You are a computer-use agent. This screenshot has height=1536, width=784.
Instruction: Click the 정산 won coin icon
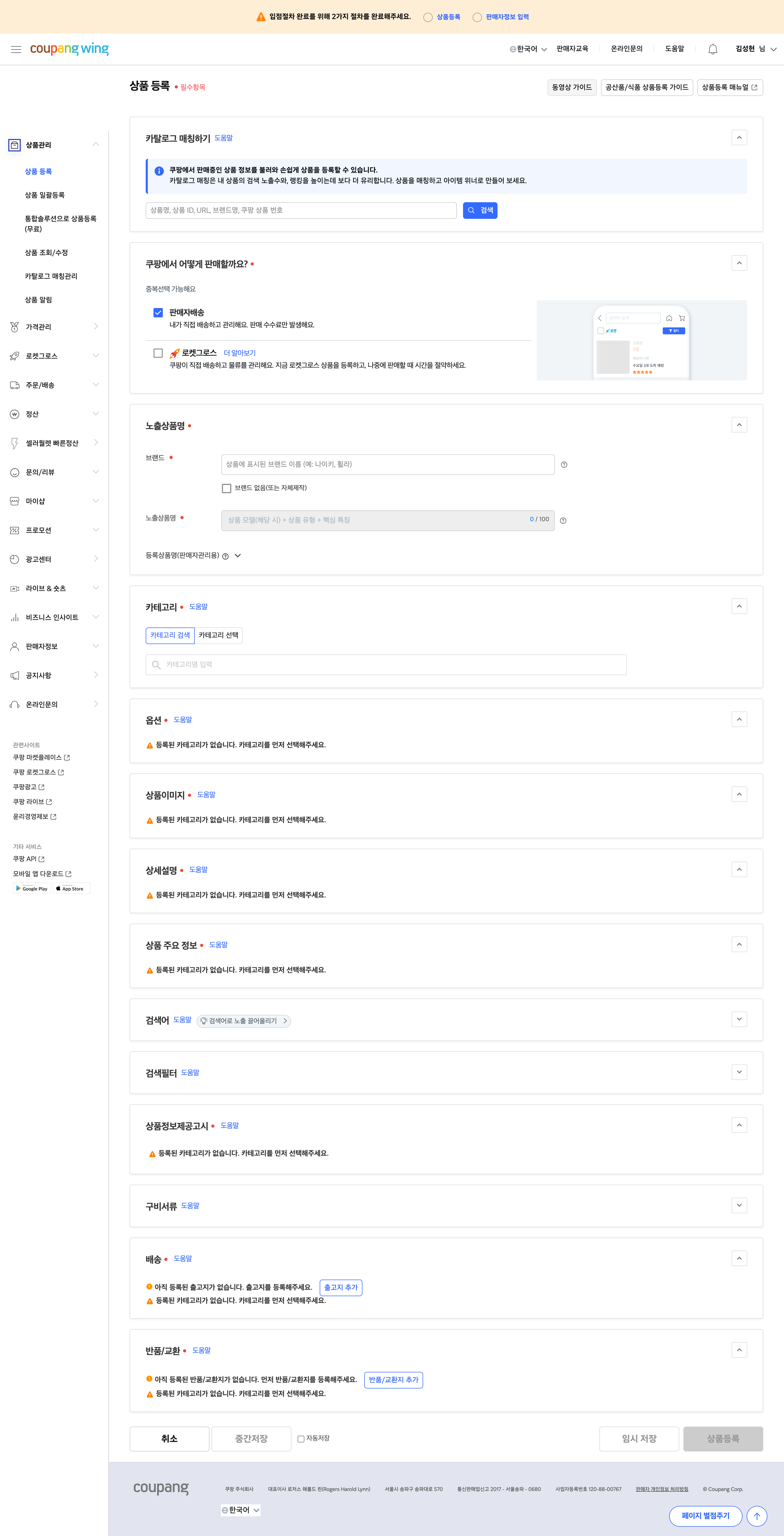[x=14, y=414]
